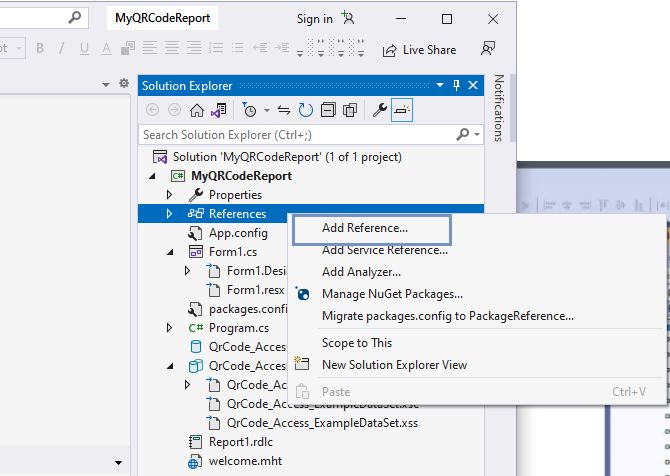The image size is (670, 476).
Task: Expand the Properties node
Action: pos(170,195)
